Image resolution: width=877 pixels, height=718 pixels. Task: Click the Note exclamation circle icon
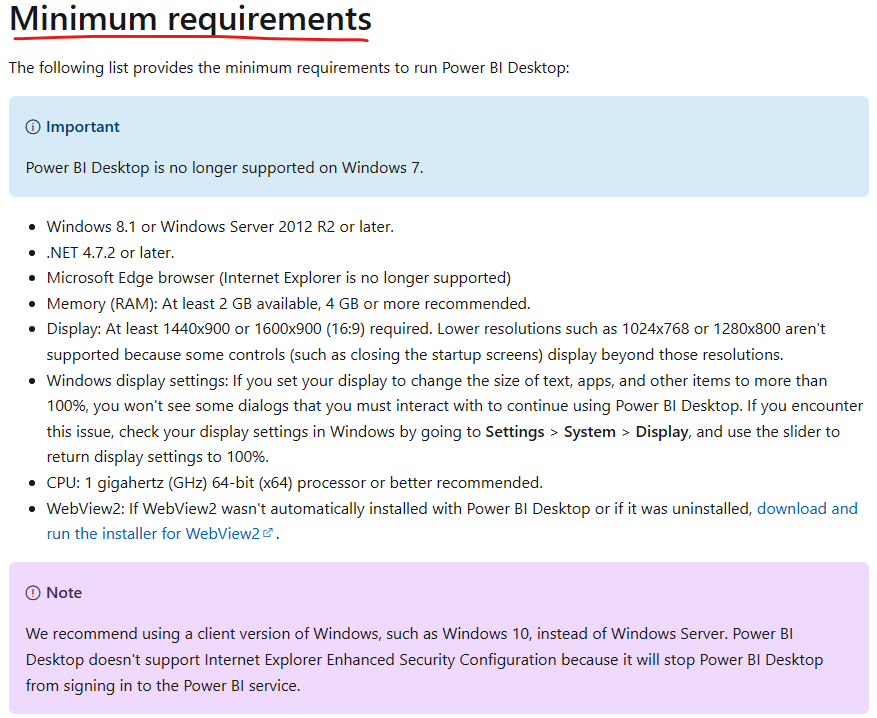tap(33, 593)
